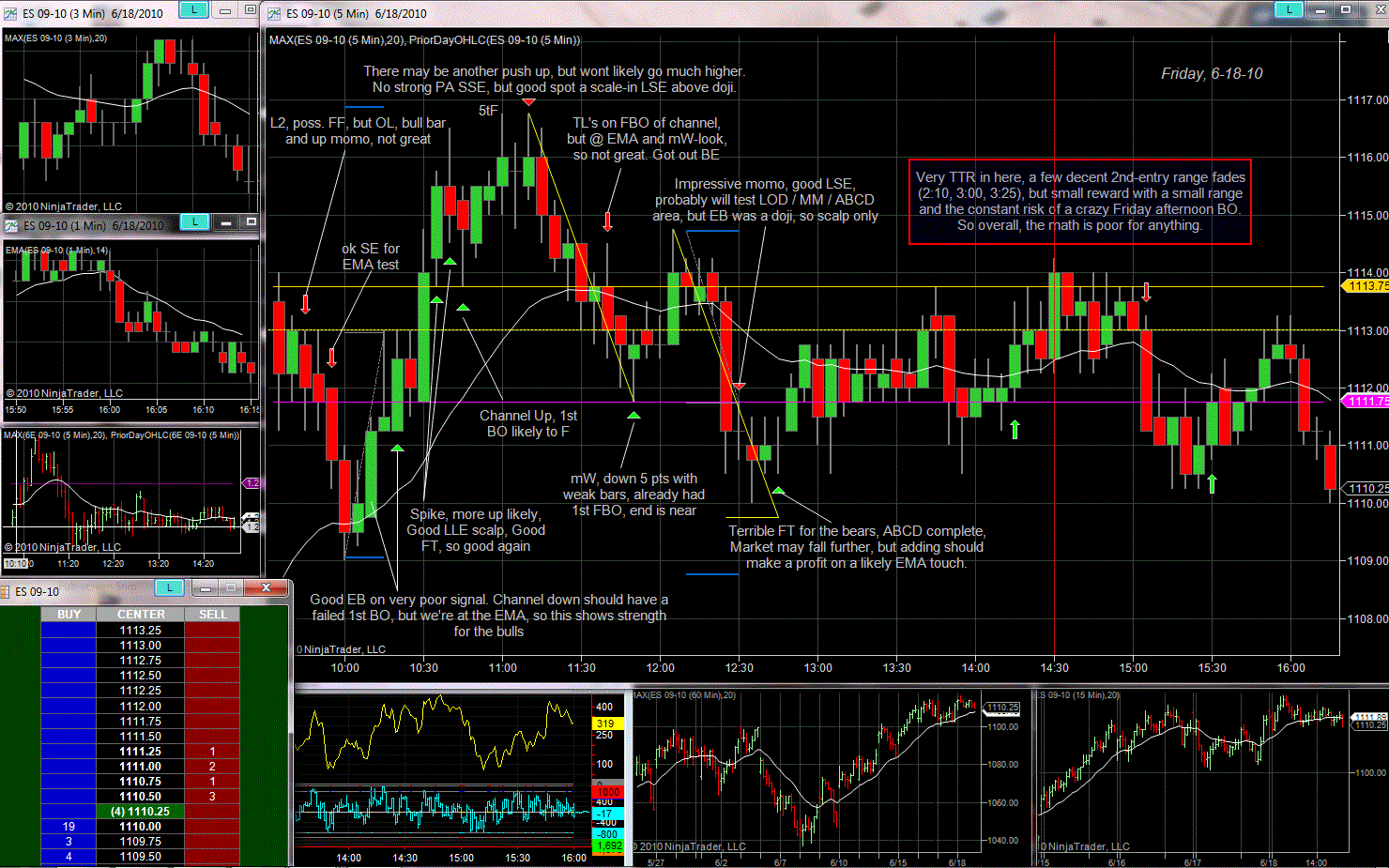
Task: Click the red down-arrow marker above the 5tF high bar
Action: tap(529, 101)
